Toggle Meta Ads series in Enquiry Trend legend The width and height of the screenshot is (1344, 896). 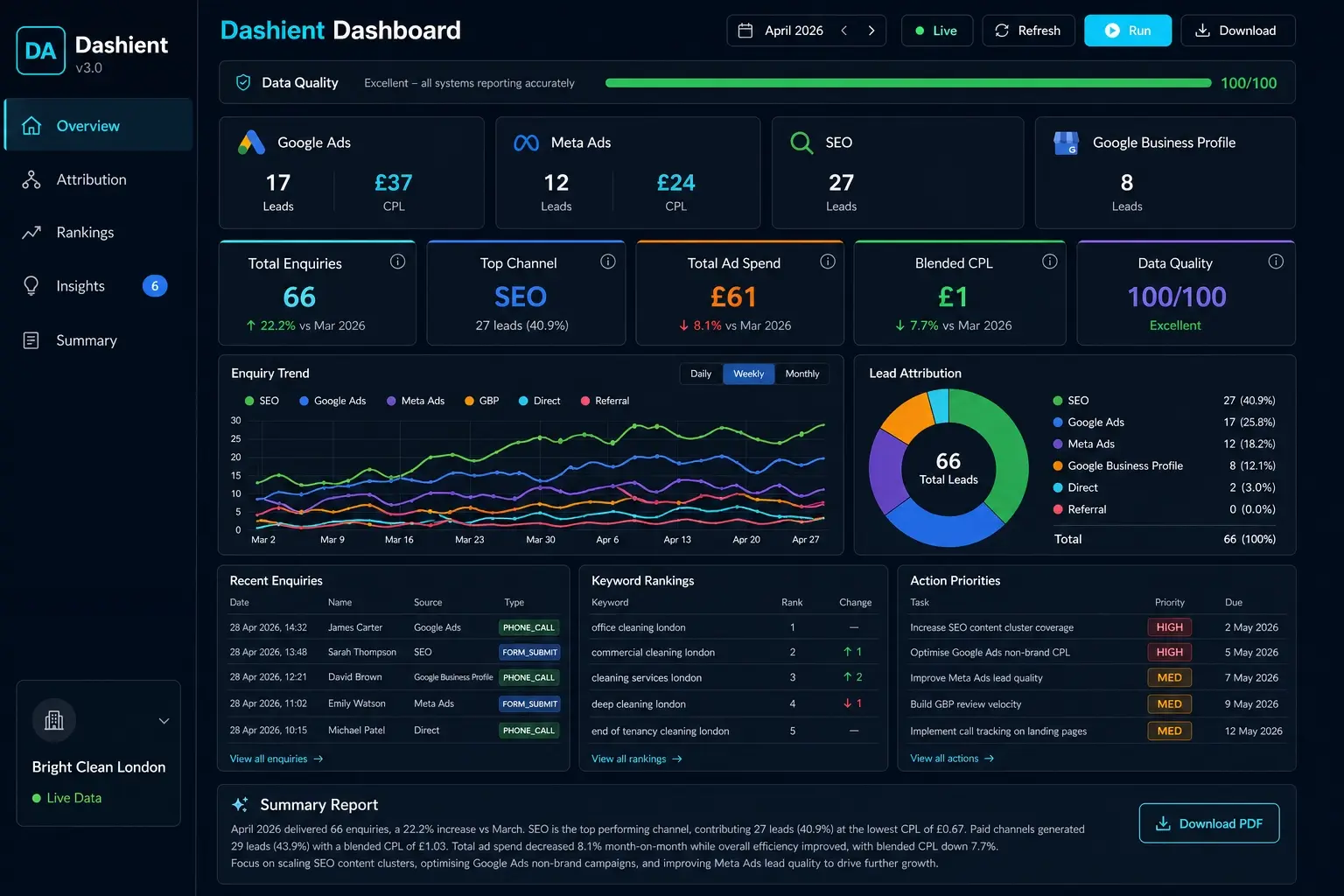pos(416,401)
